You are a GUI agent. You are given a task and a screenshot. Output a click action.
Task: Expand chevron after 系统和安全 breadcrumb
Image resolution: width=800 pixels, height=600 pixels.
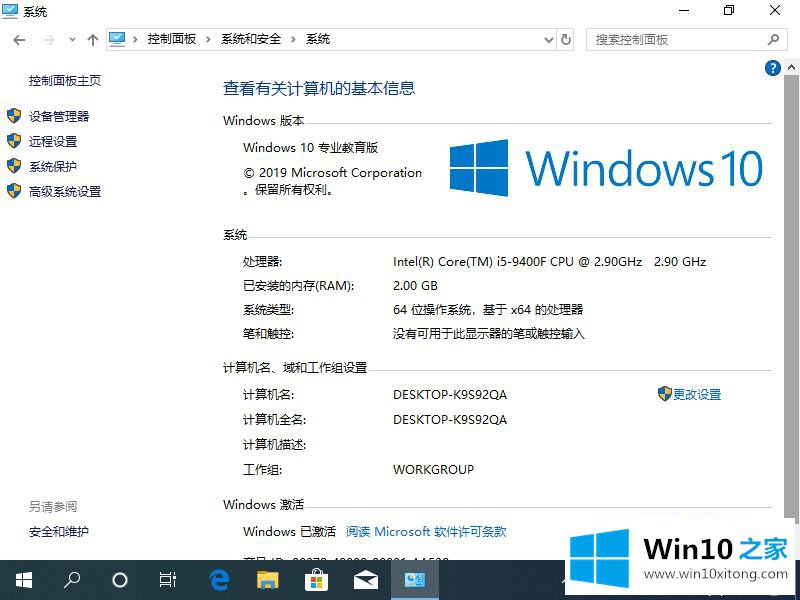293,39
